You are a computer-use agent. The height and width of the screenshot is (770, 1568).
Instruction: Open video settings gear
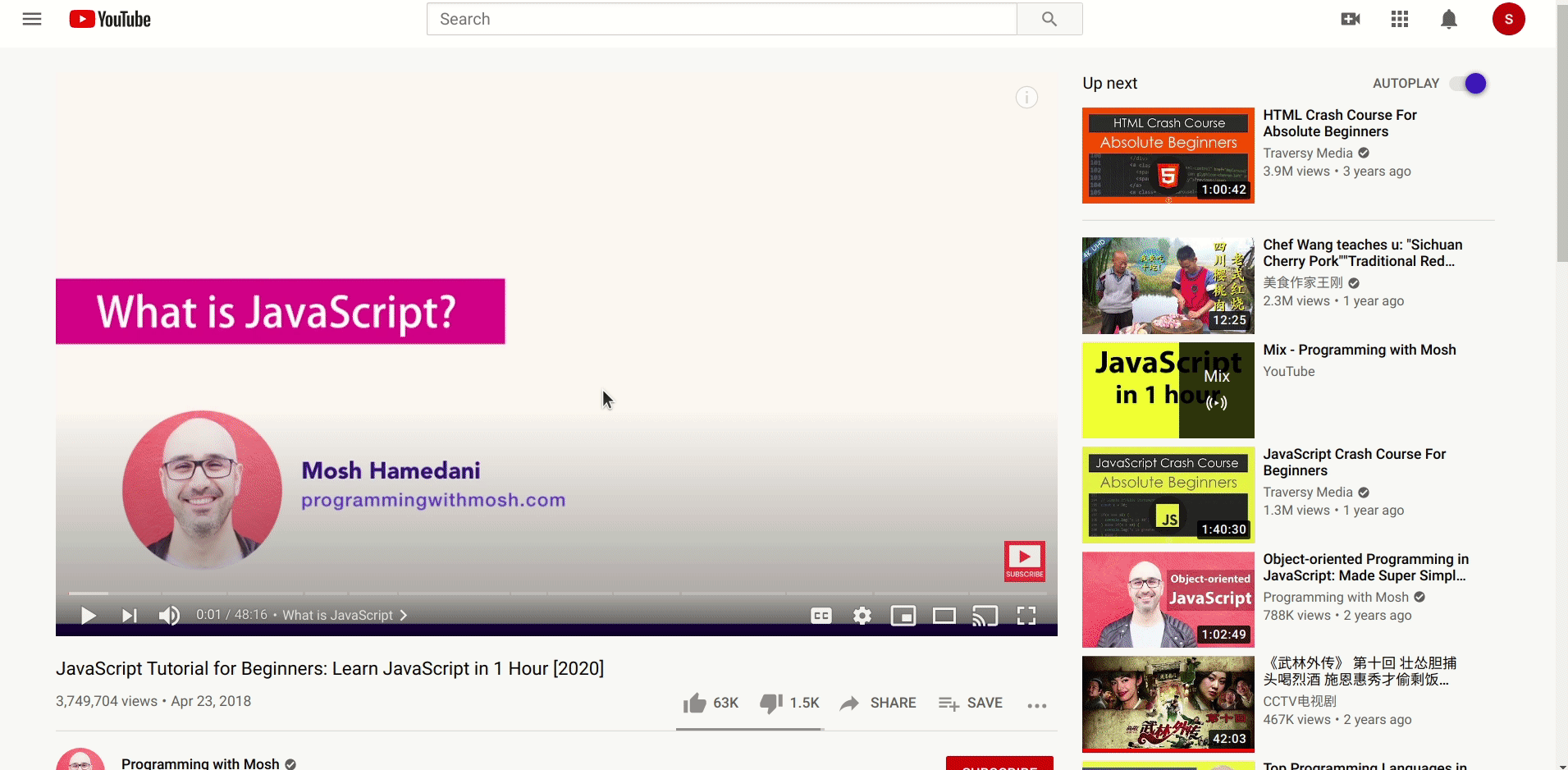click(x=862, y=616)
